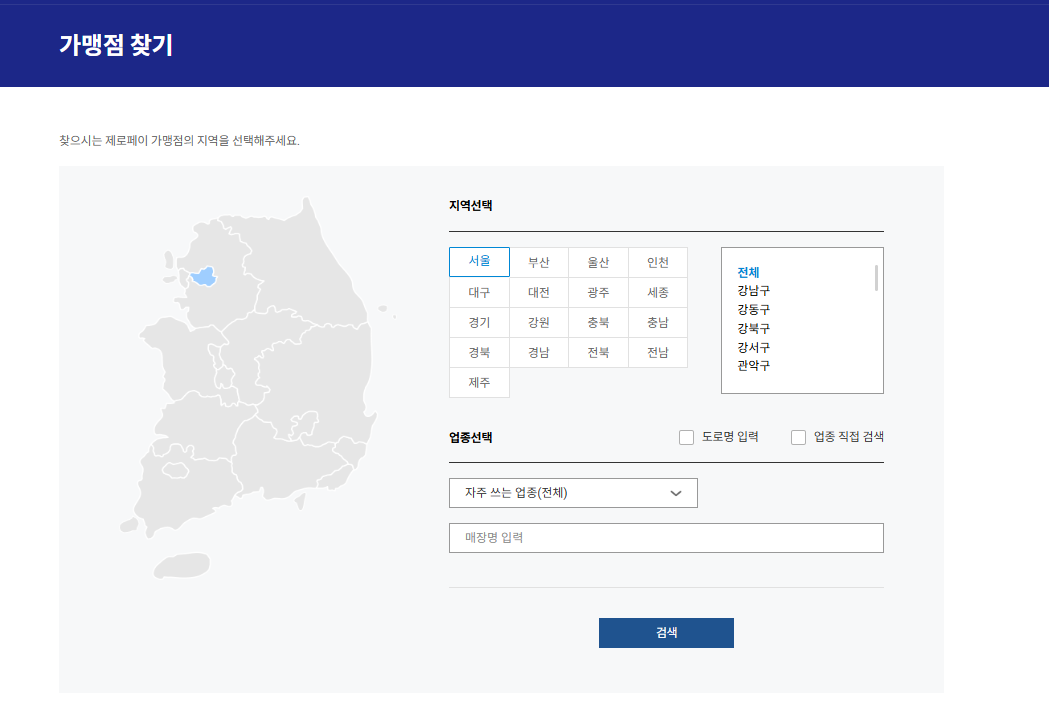This screenshot has height=716, width=1049.
Task: Choose 세종 in the region grid
Action: [x=658, y=292]
